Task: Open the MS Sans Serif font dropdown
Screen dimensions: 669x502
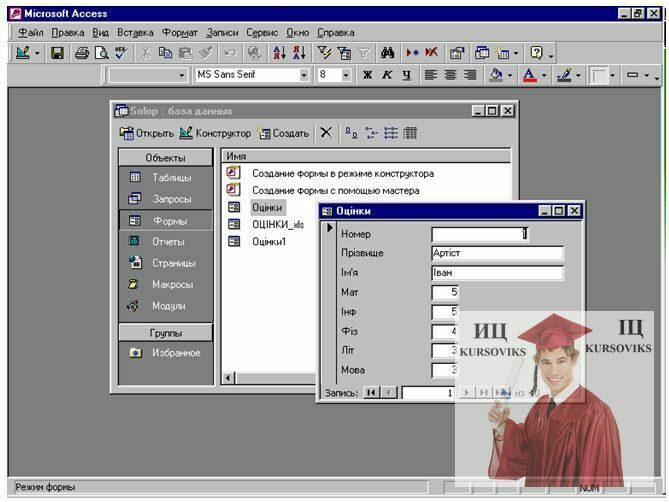Action: pyautogui.click(x=304, y=75)
